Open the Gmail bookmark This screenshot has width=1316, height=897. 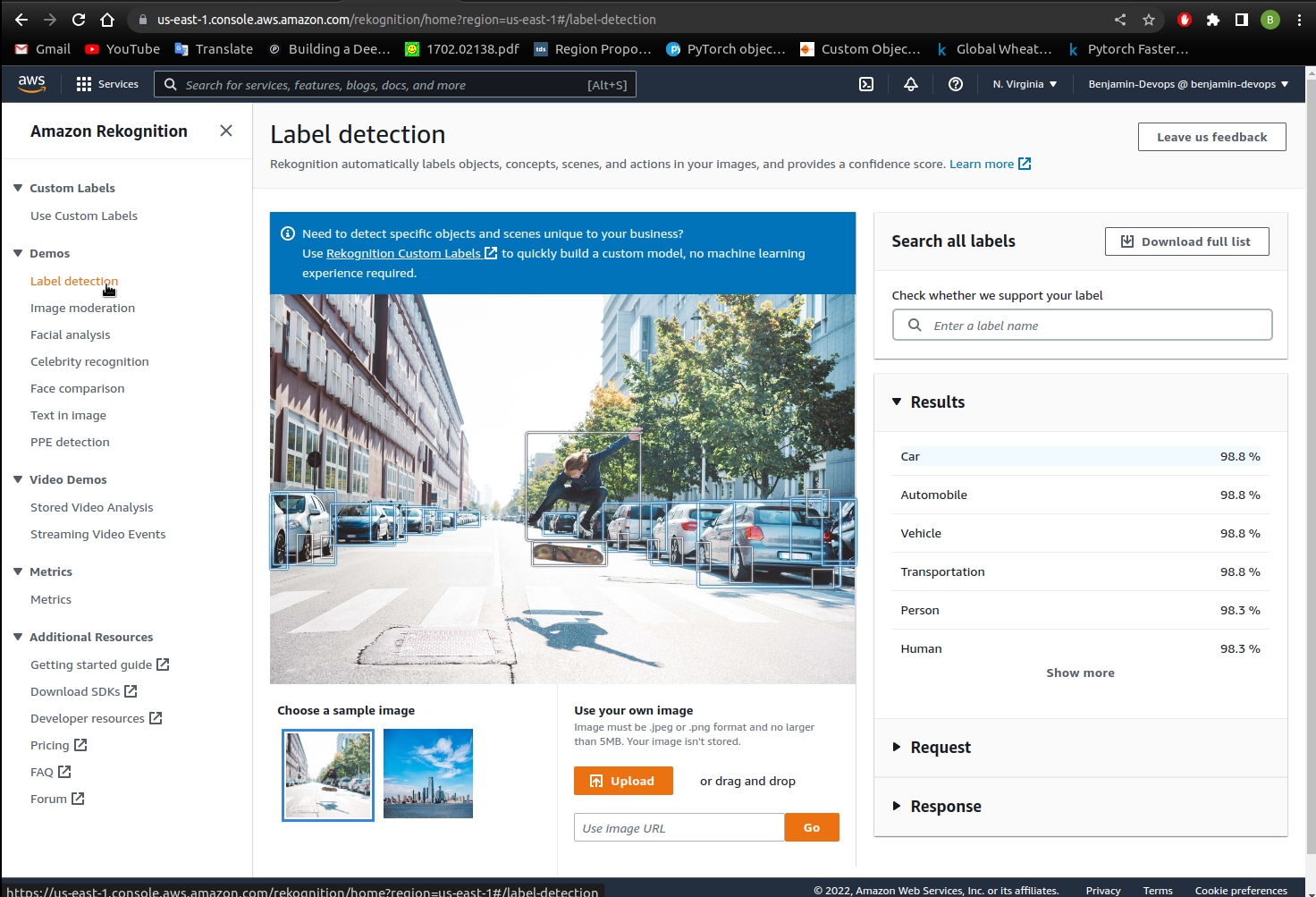pos(43,49)
